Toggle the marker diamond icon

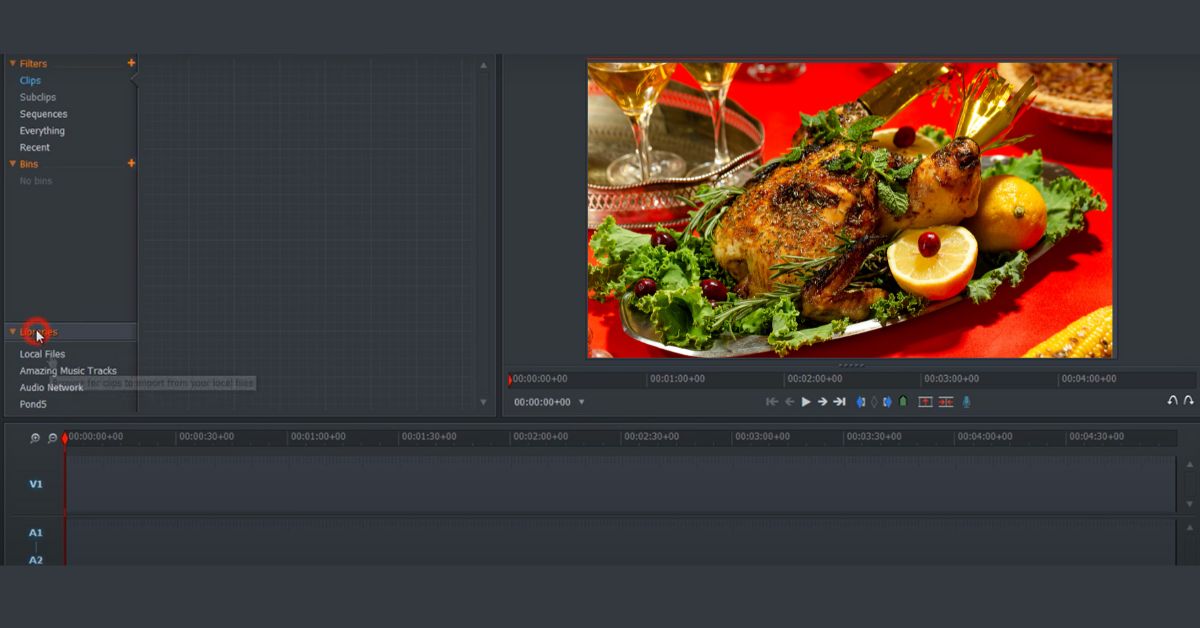click(x=874, y=401)
